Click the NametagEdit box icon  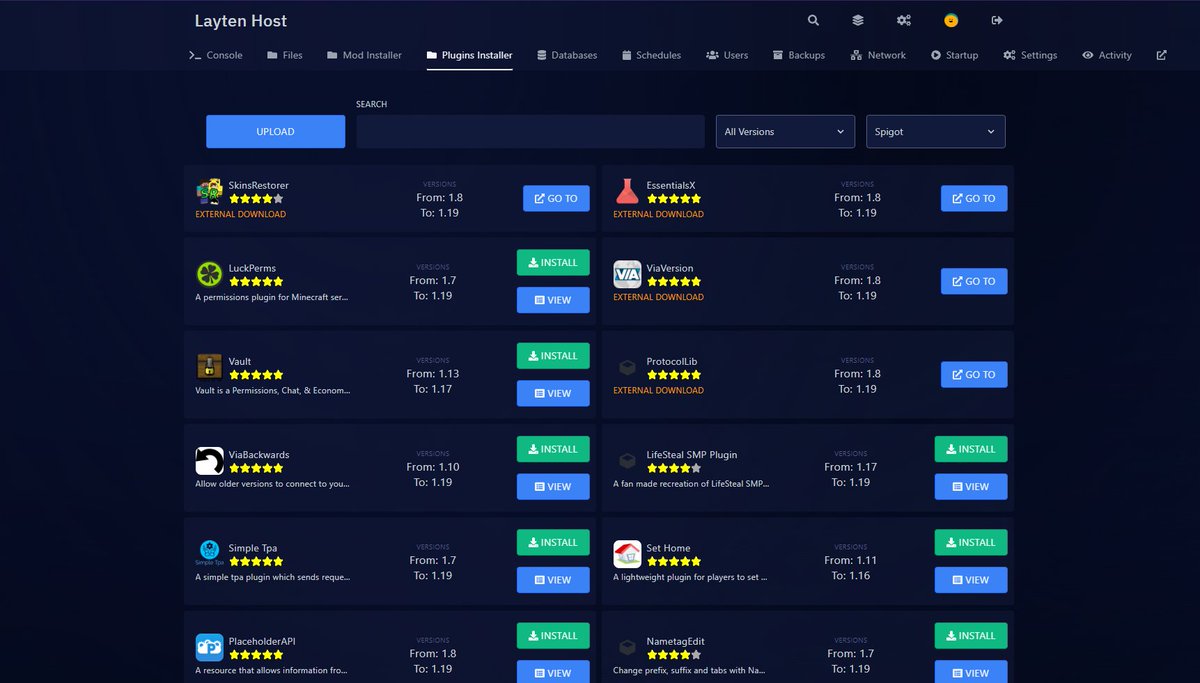tap(627, 647)
